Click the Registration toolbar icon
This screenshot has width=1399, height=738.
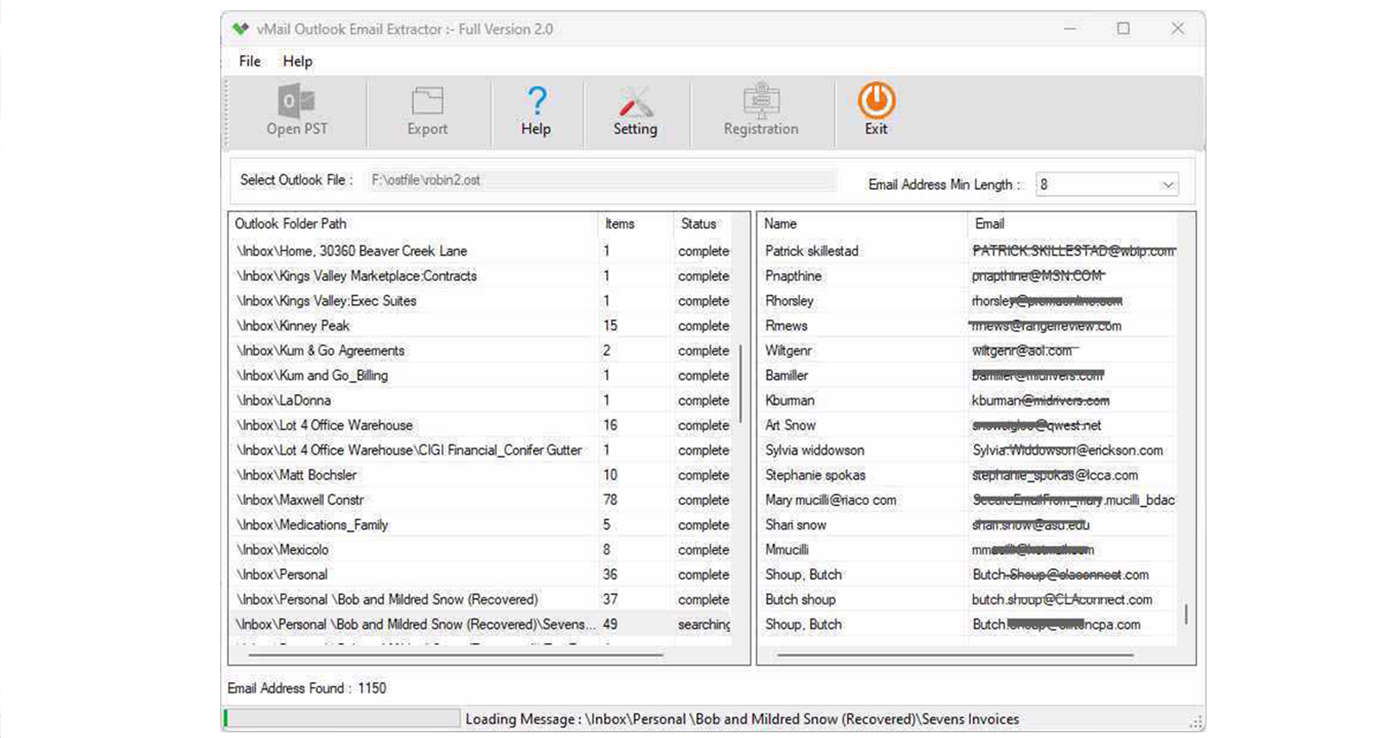pos(761,102)
